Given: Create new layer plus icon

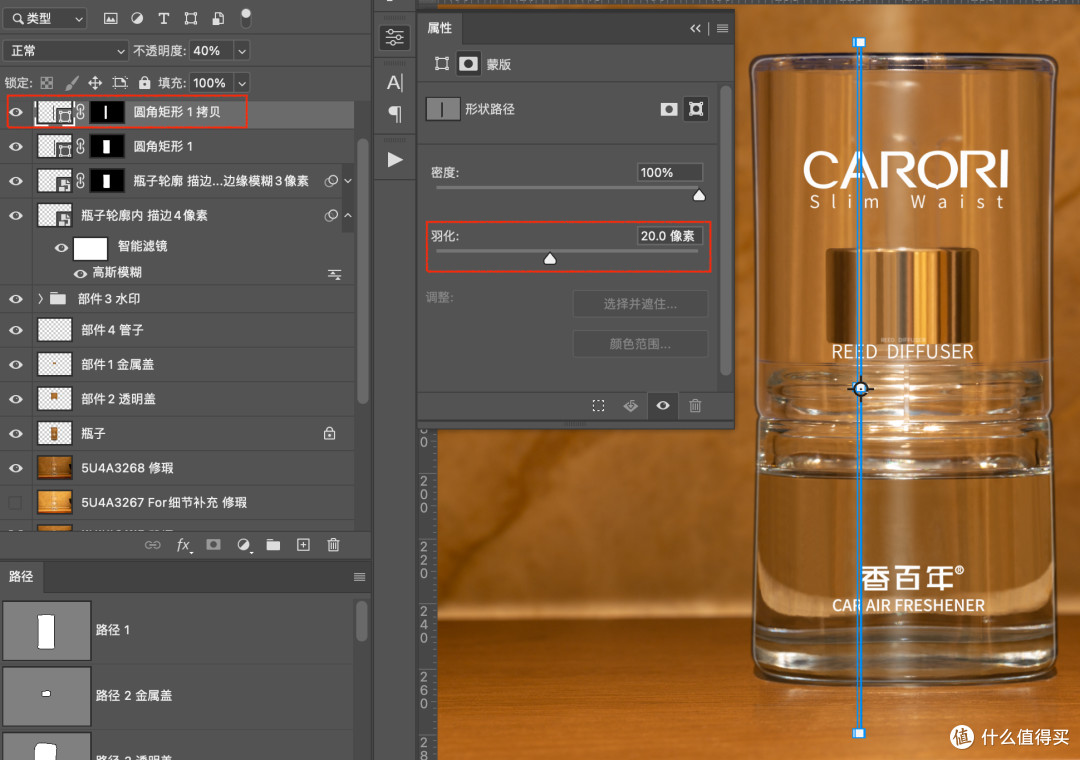Looking at the screenshot, I should pyautogui.click(x=303, y=545).
